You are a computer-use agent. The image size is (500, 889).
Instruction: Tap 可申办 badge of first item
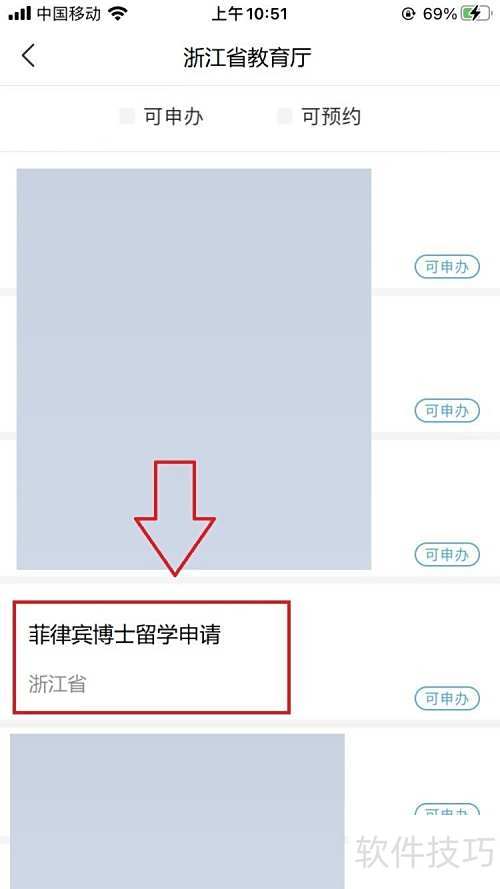click(x=447, y=266)
